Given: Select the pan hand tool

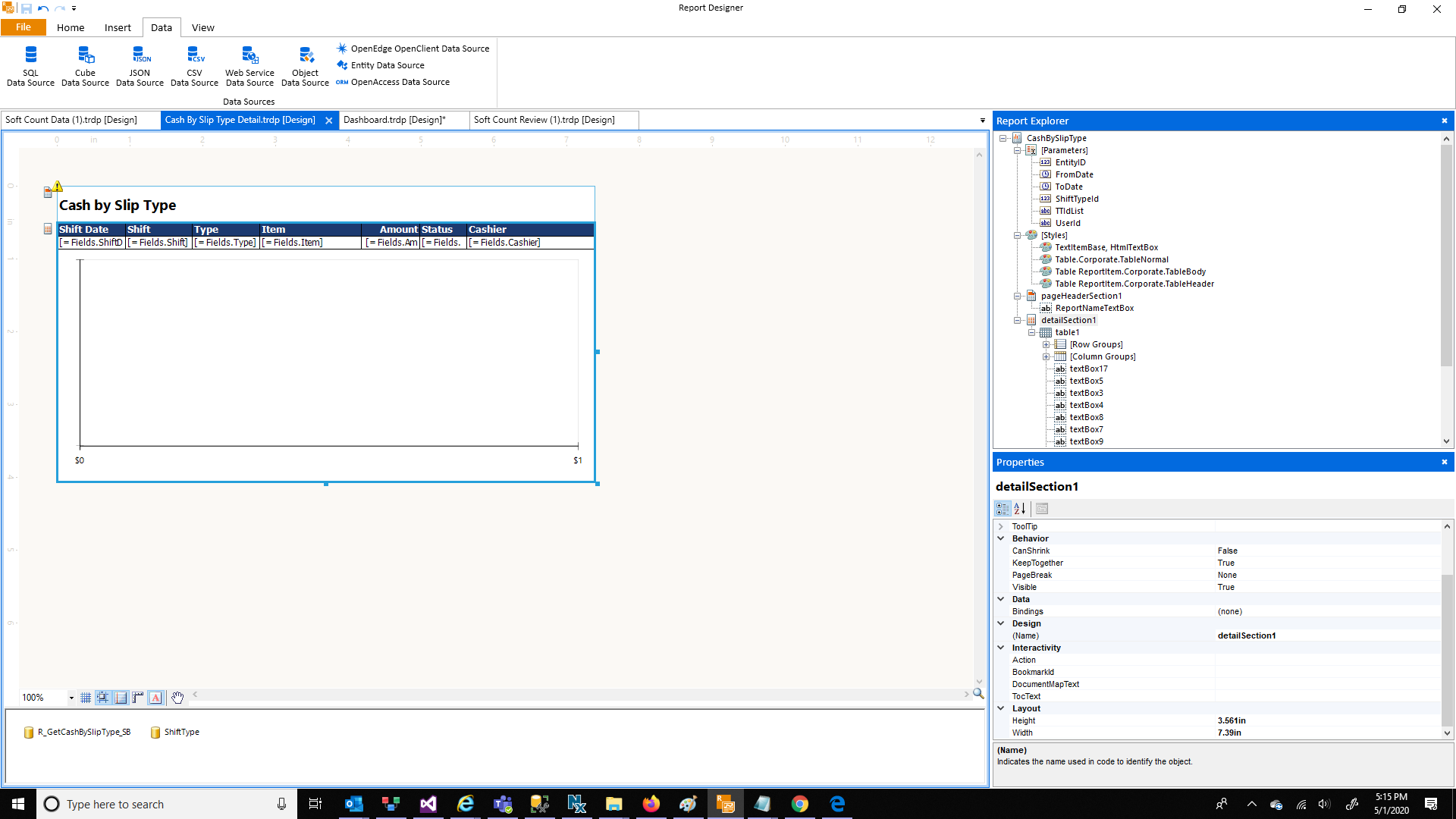Looking at the screenshot, I should pyautogui.click(x=177, y=698).
